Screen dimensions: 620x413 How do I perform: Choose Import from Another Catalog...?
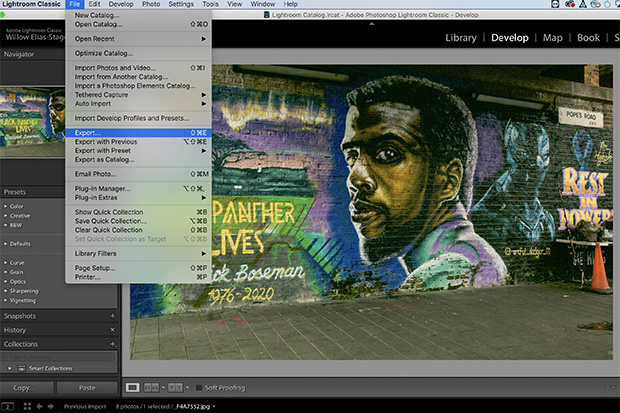coord(138,77)
